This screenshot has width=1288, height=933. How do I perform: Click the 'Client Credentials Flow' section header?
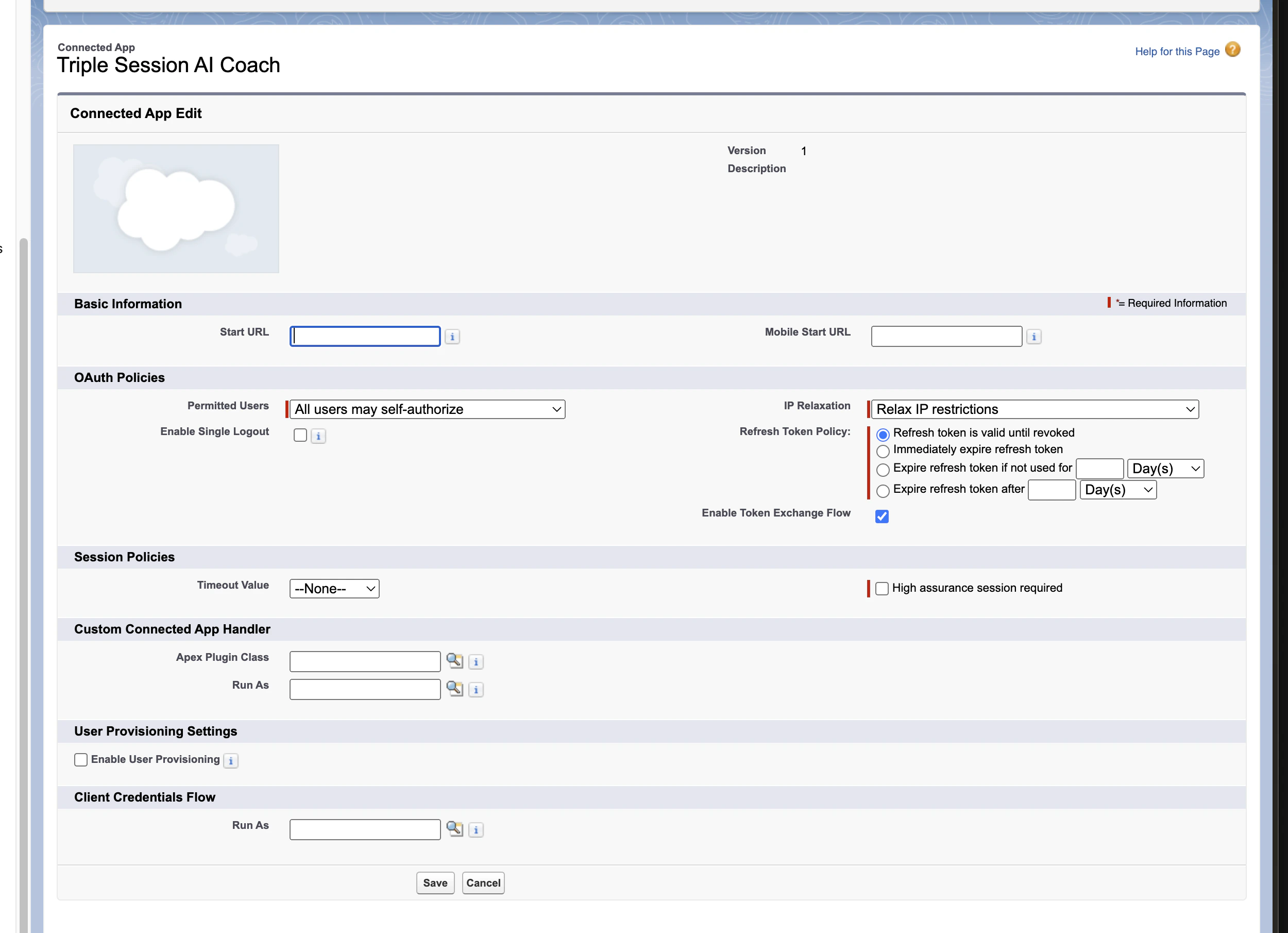point(145,797)
